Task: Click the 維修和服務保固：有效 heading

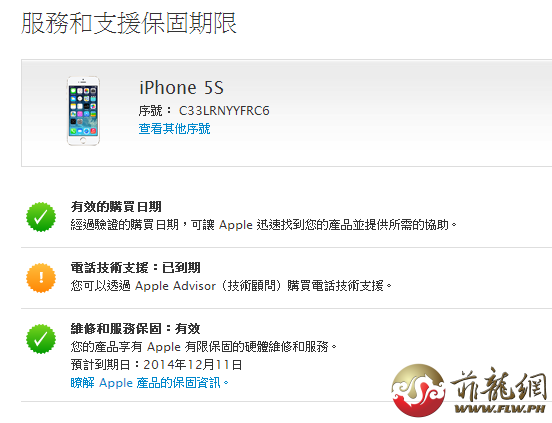Action: pos(135,329)
